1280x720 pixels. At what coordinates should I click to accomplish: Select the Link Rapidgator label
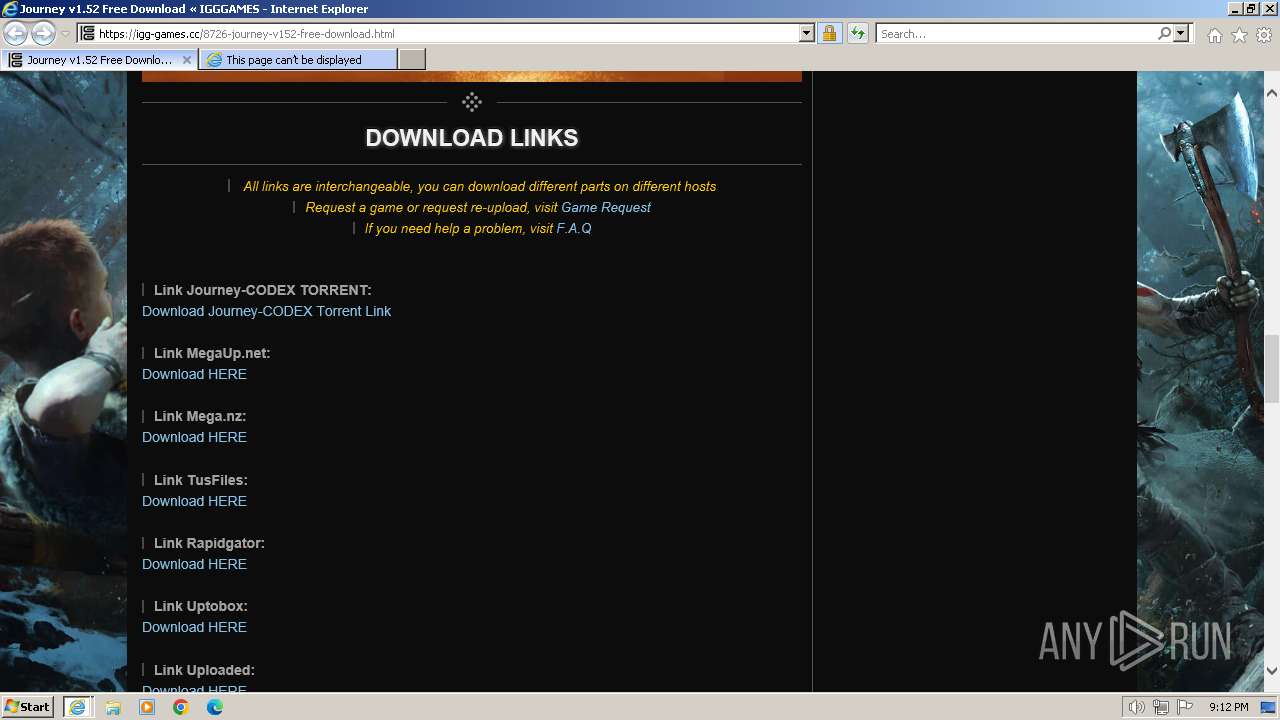tap(209, 543)
